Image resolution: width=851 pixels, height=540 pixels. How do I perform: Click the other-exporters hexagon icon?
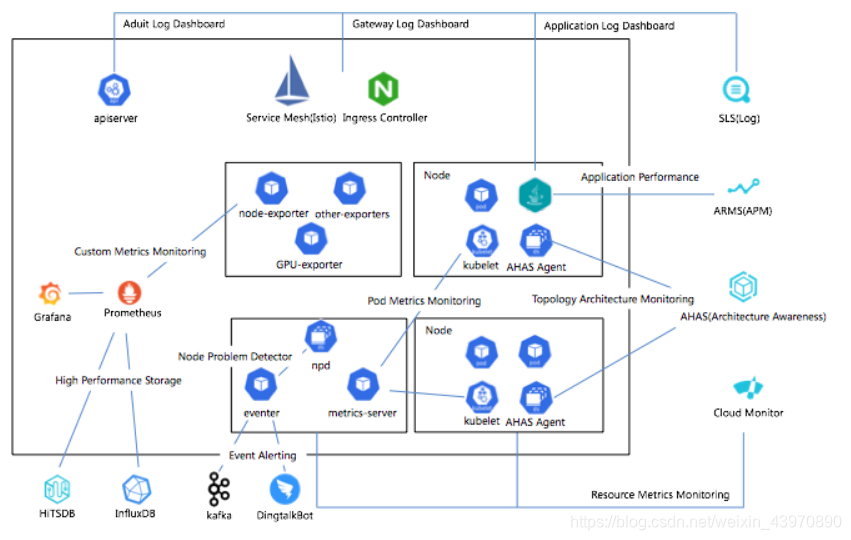click(350, 188)
